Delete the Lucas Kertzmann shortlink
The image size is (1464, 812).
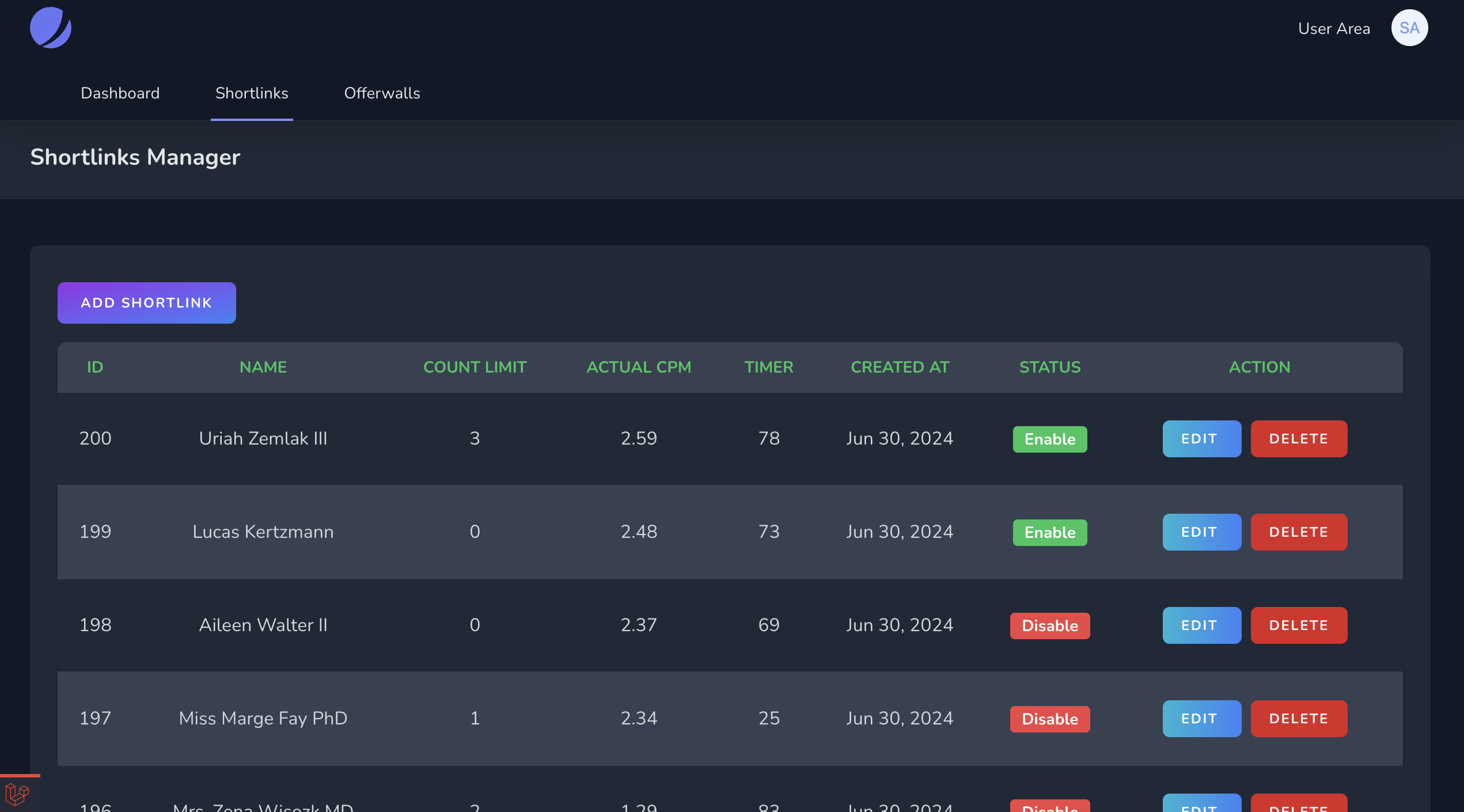1298,532
